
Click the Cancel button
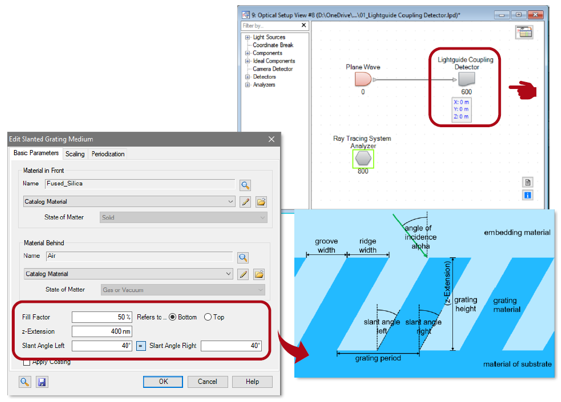[x=208, y=382]
